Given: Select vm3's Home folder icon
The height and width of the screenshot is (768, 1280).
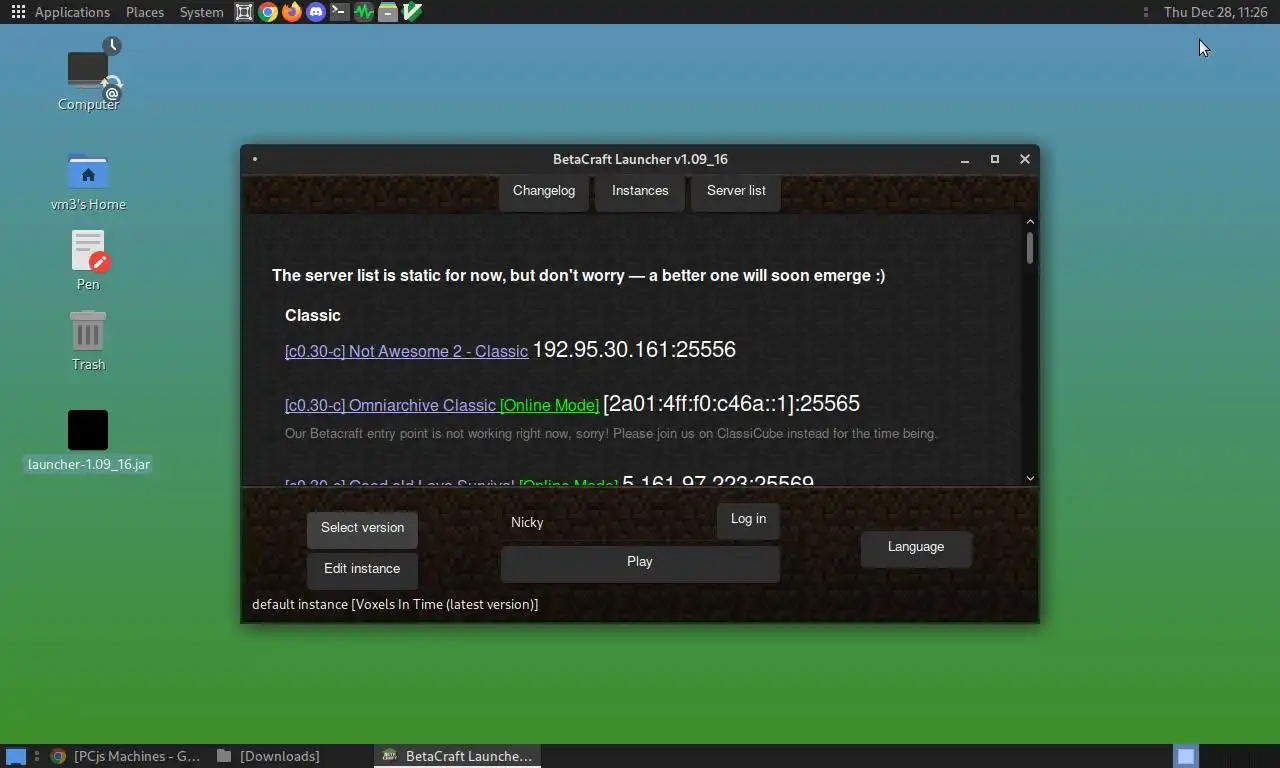Looking at the screenshot, I should coord(88,182).
